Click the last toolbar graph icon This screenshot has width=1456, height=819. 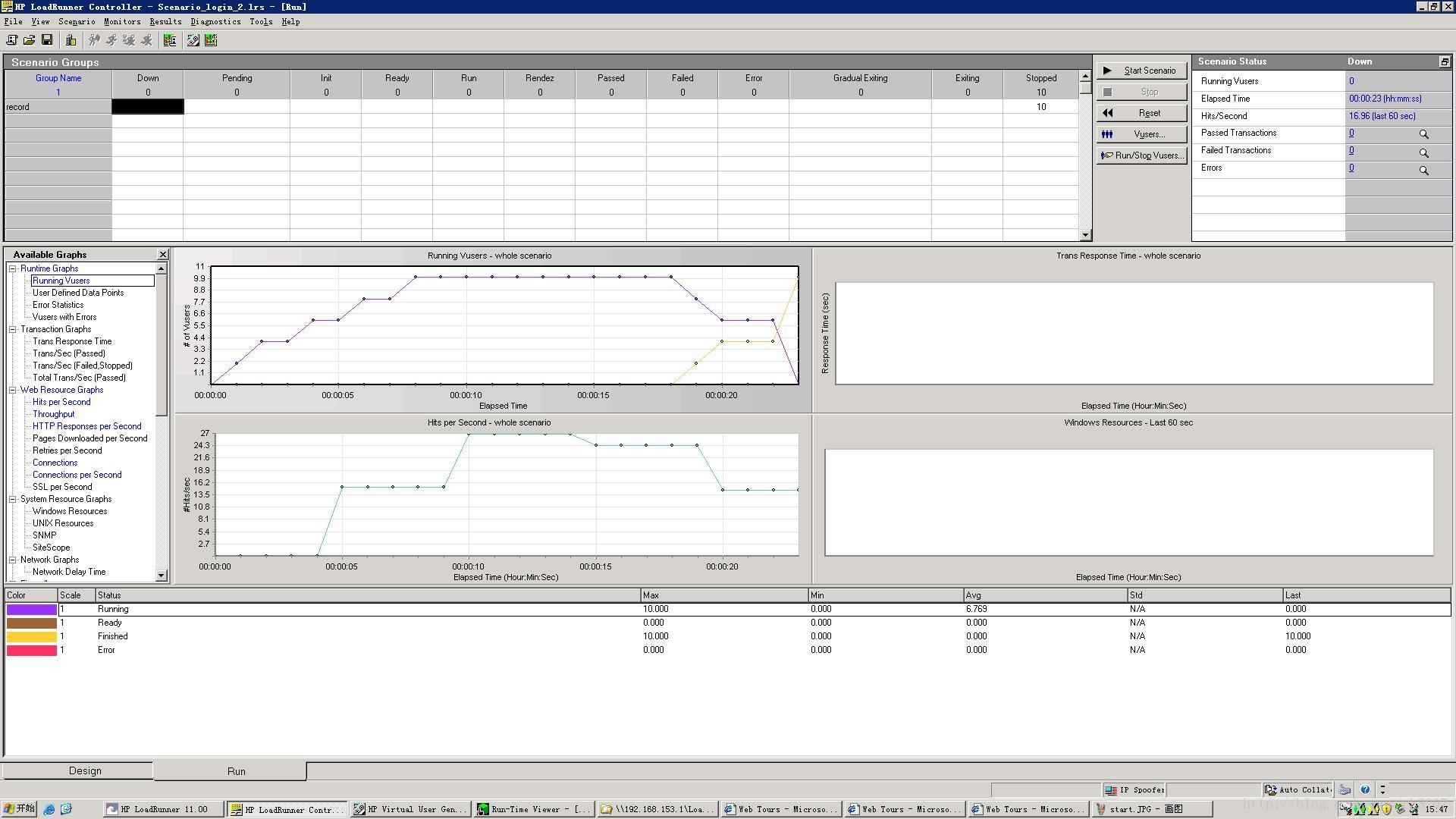(x=211, y=40)
